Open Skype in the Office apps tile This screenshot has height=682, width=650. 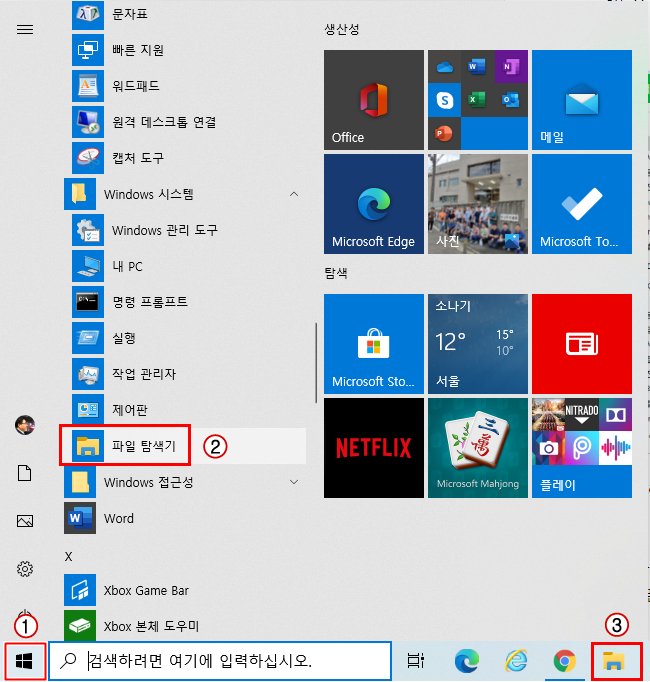pyautogui.click(x=444, y=100)
